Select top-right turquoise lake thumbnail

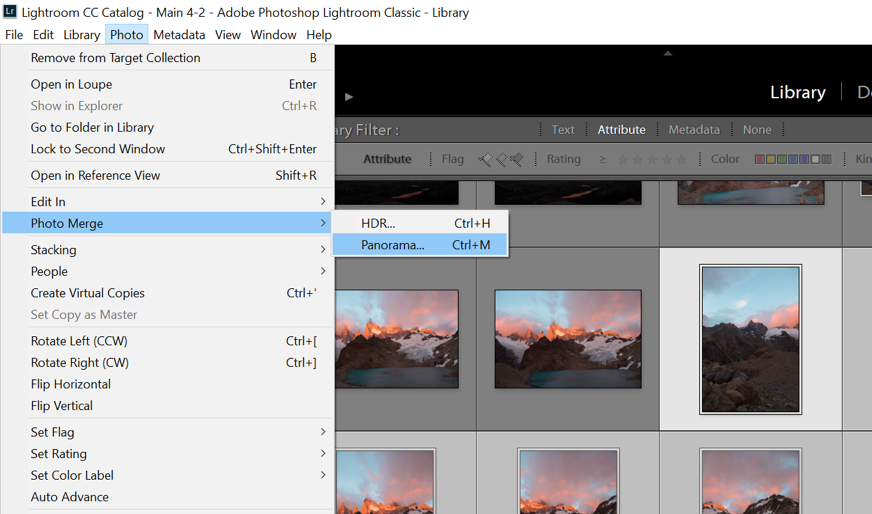coord(751,192)
